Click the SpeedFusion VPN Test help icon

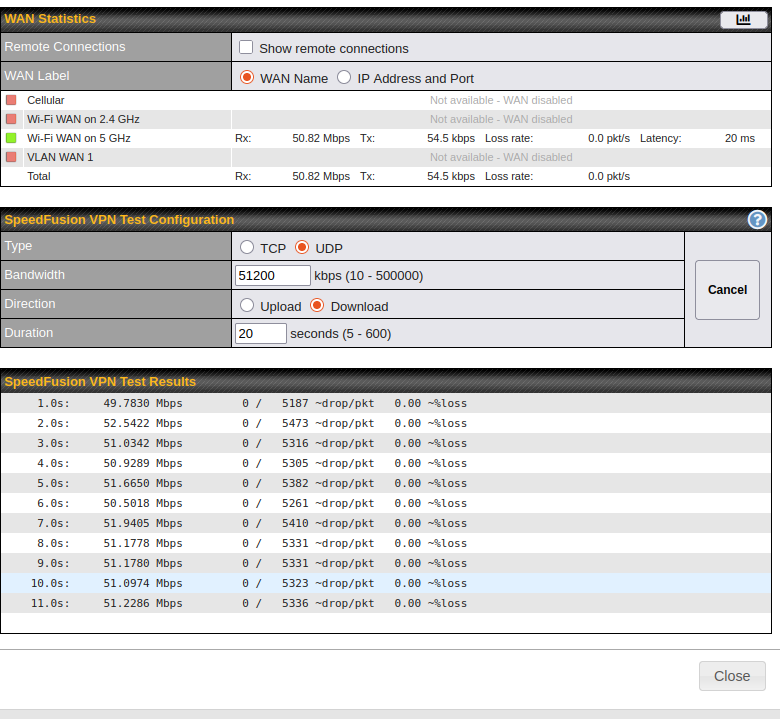click(757, 220)
